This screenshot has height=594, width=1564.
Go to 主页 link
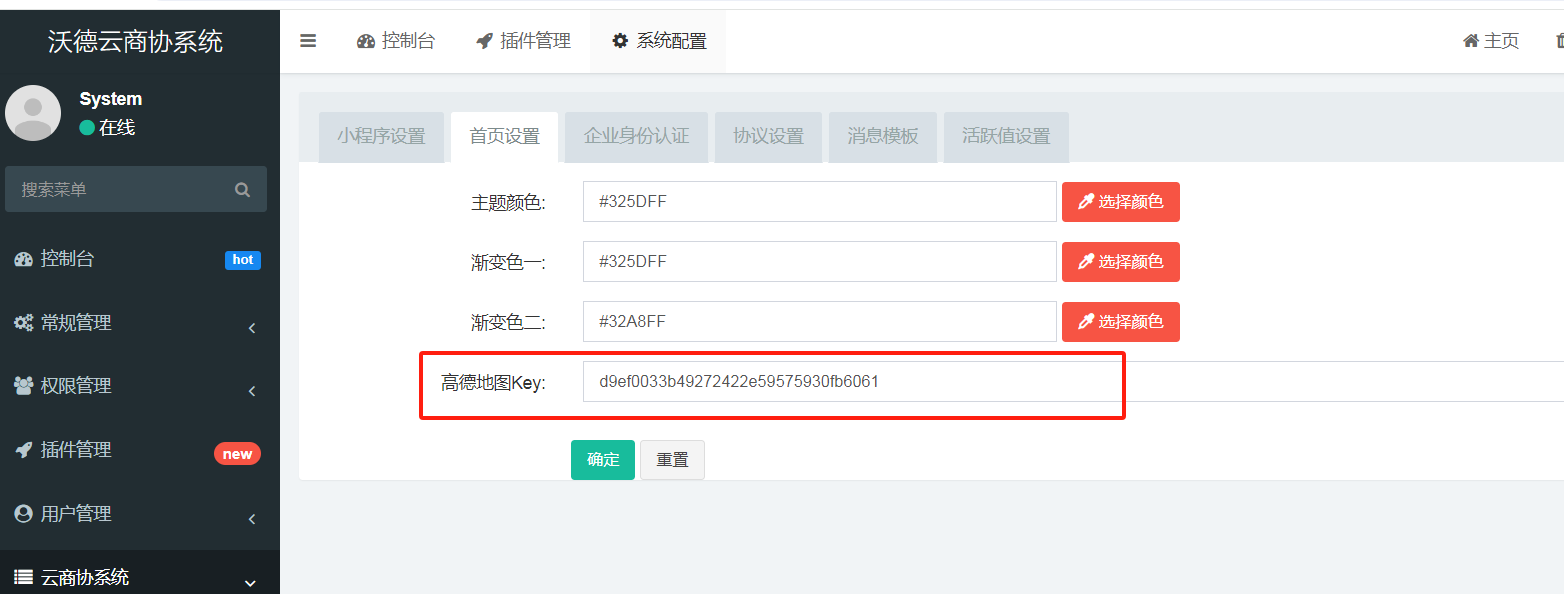pos(1491,41)
